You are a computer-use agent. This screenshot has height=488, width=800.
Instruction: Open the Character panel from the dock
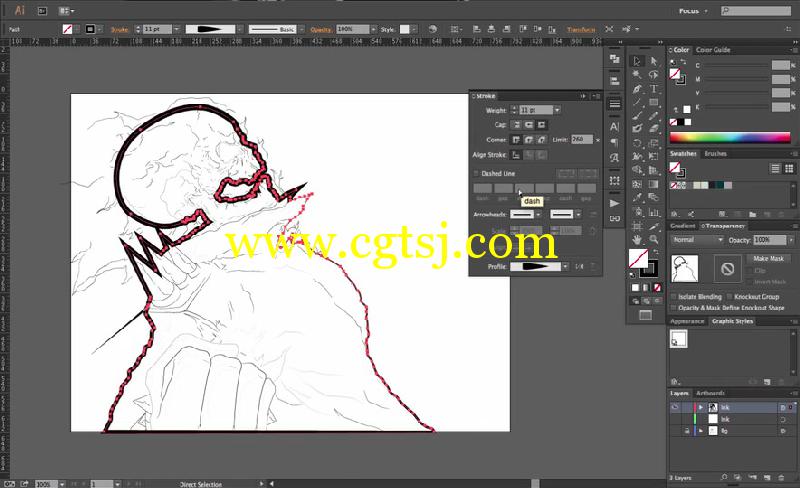614,127
